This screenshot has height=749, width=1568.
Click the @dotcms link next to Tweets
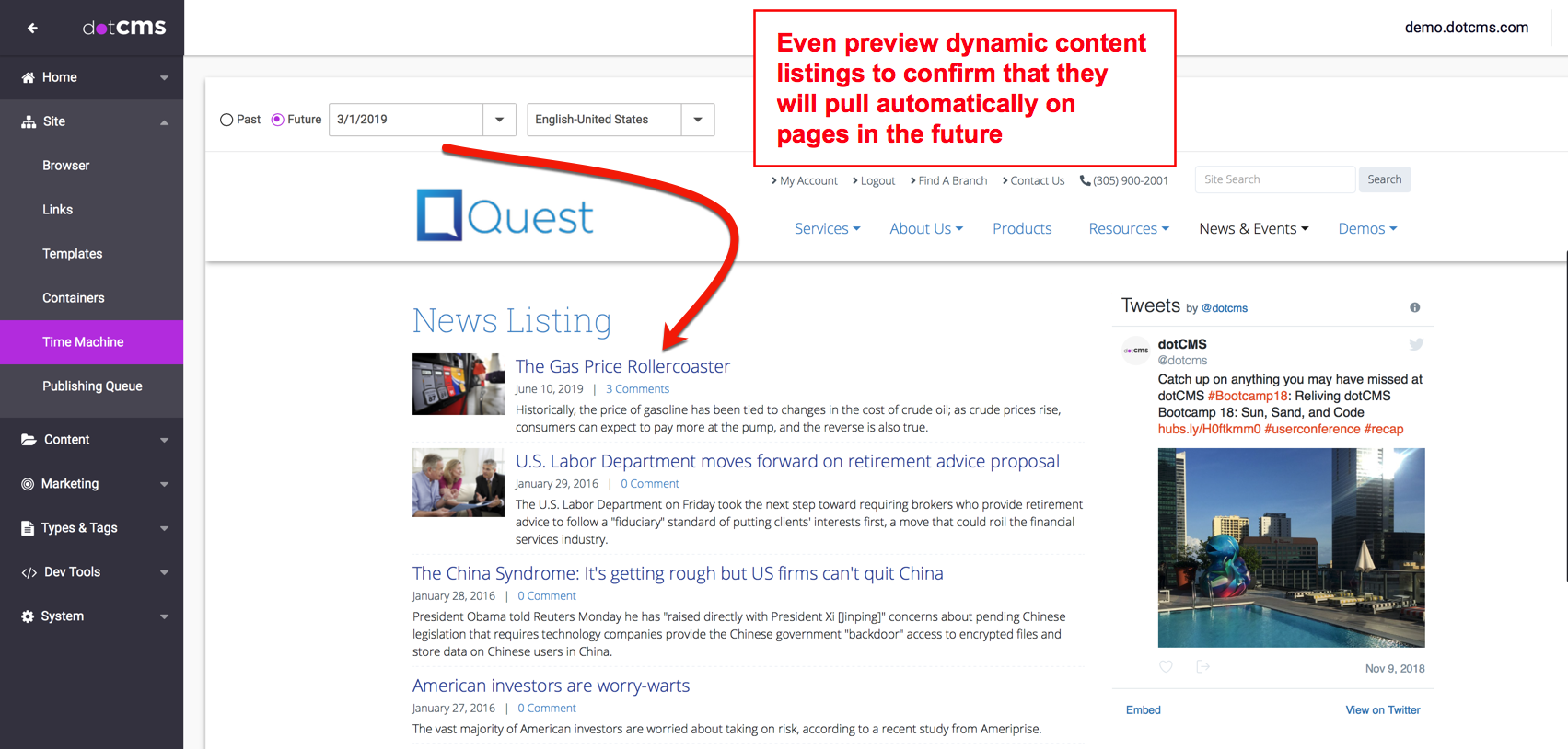[x=1224, y=308]
